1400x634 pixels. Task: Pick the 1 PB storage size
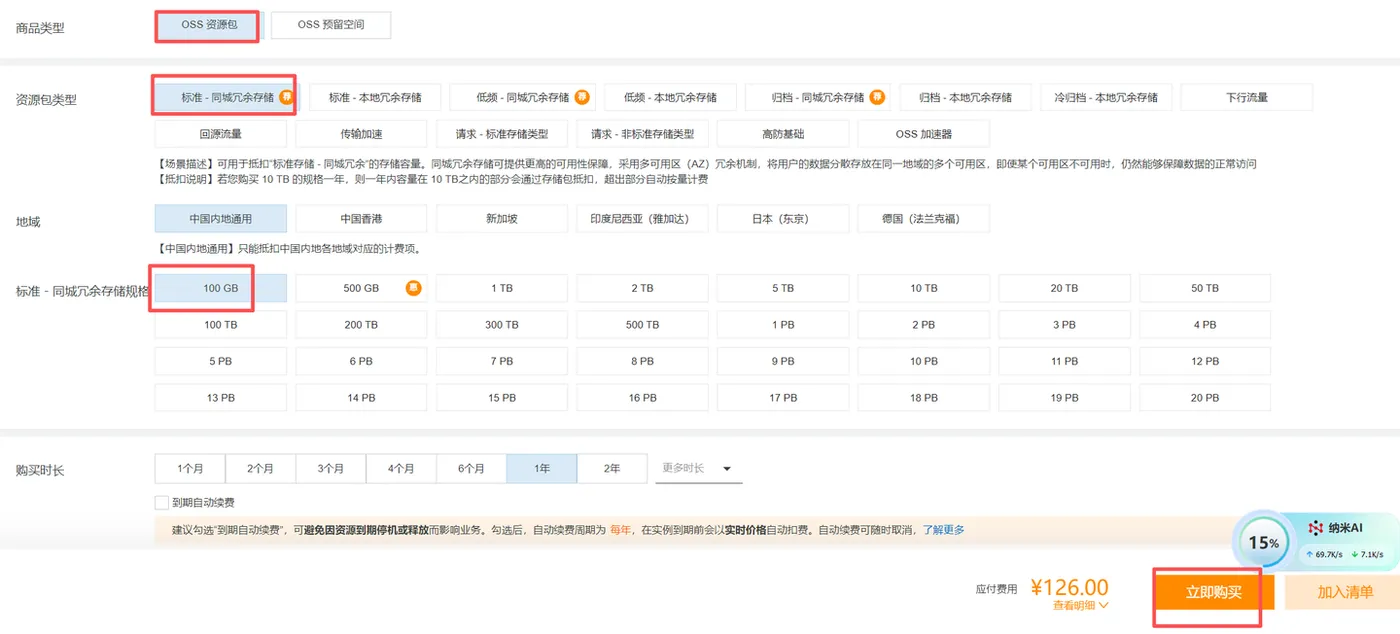click(x=782, y=325)
